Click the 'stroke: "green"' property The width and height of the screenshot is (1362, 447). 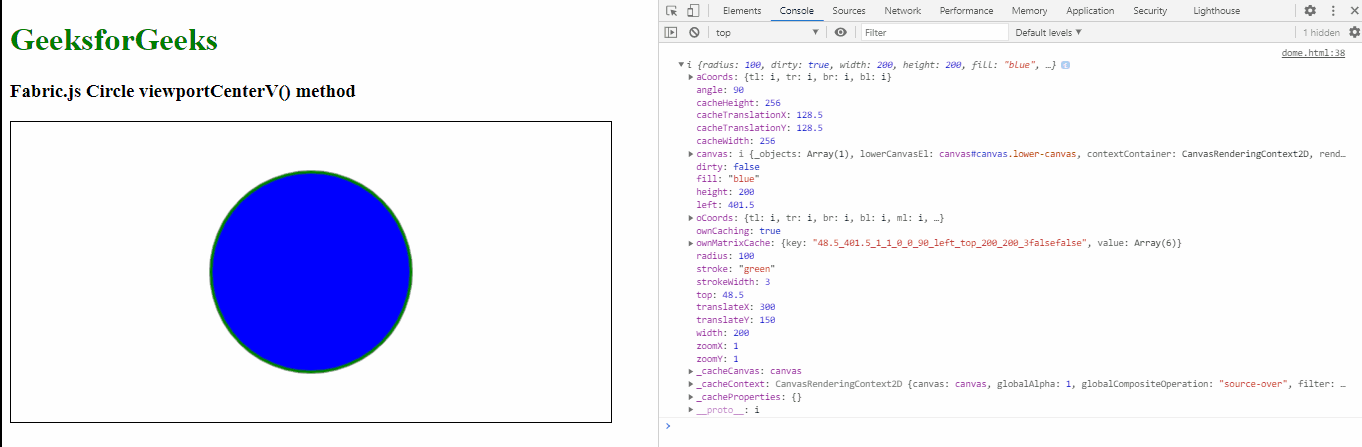point(736,269)
